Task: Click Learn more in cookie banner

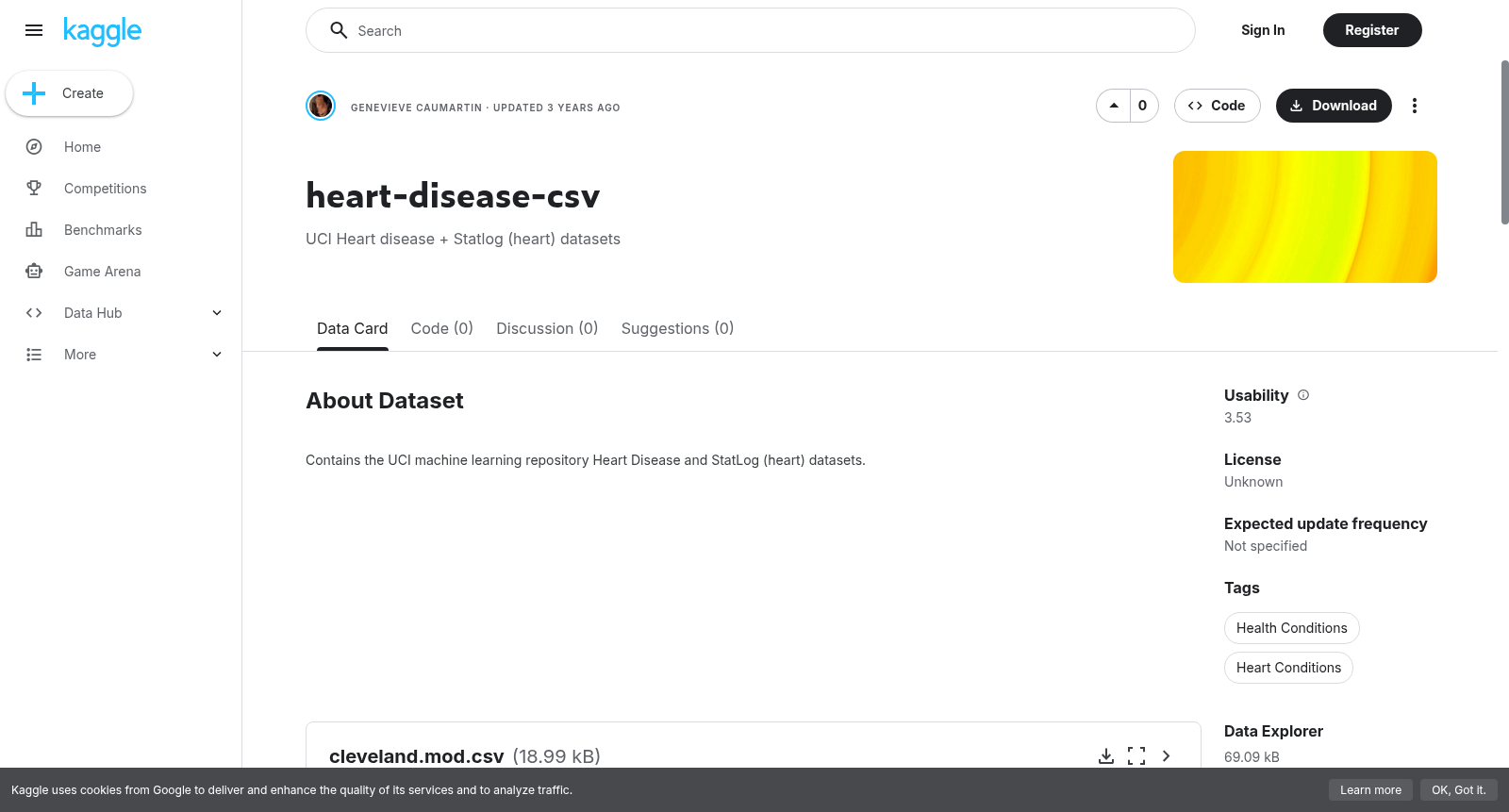Action: pos(1371,790)
